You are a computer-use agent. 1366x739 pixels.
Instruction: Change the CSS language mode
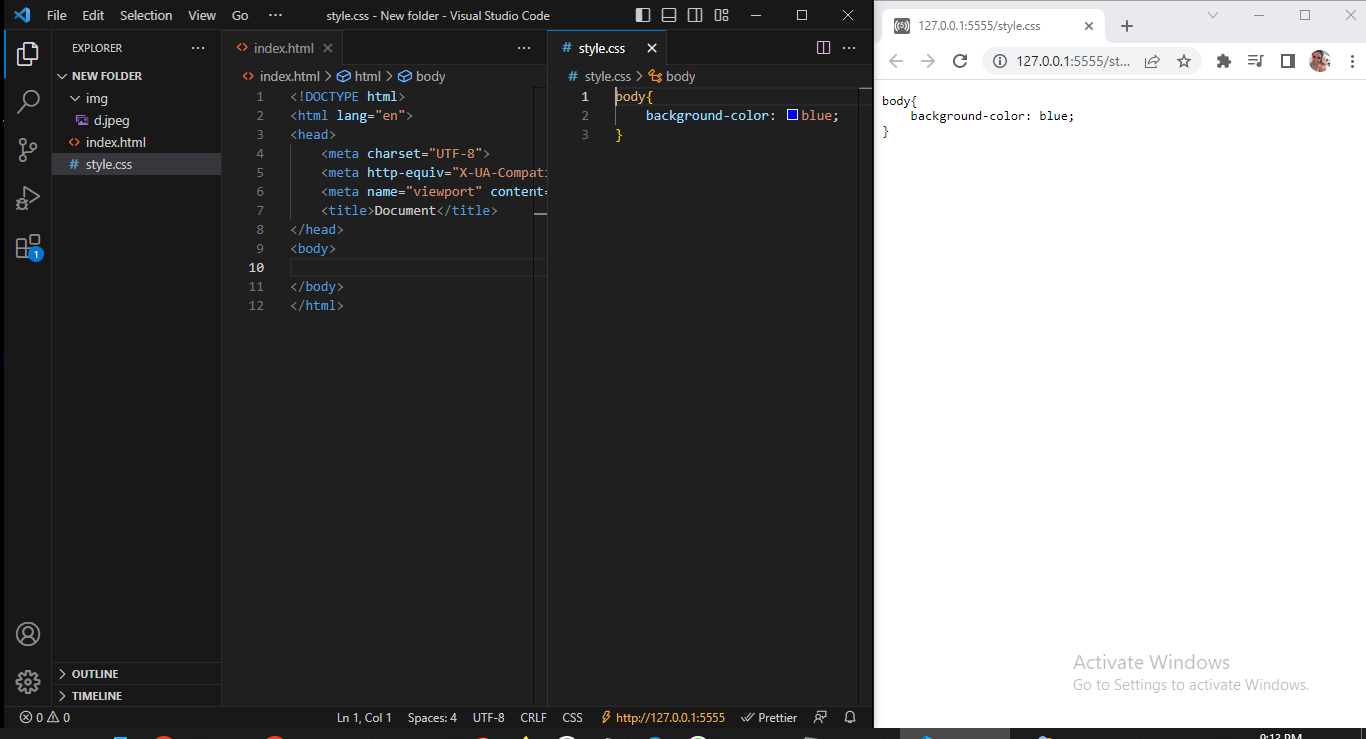coord(572,717)
